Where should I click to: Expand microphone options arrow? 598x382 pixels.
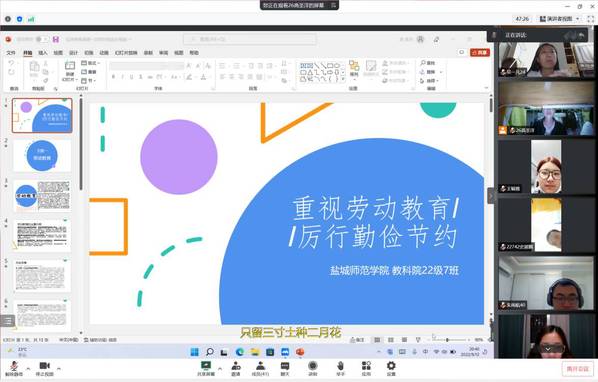coord(28,368)
